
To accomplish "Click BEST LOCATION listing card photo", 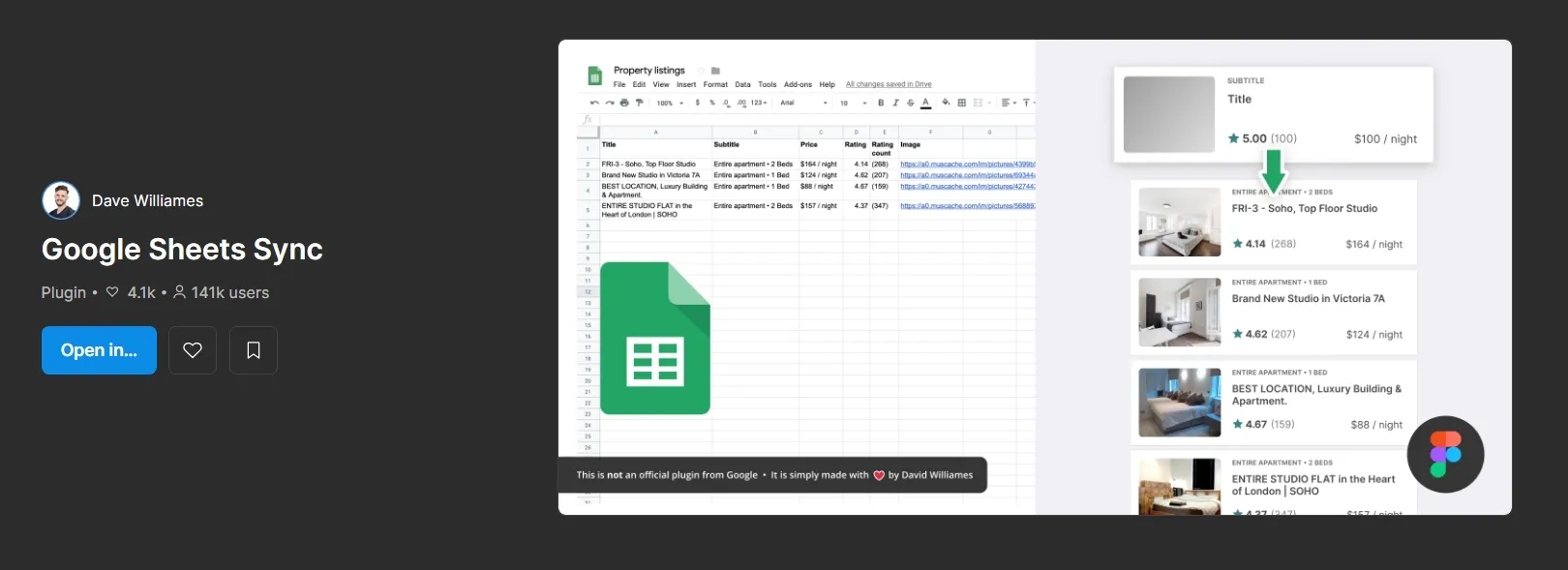I will (1180, 403).
